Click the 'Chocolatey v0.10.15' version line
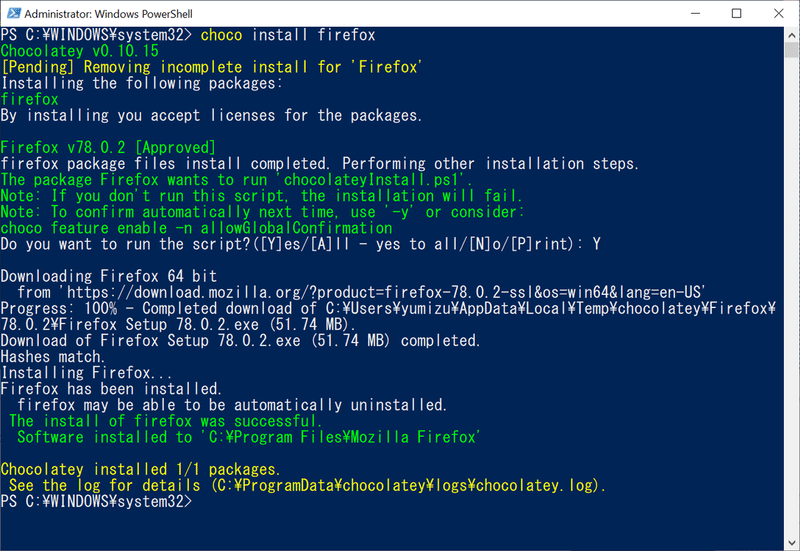Screen dimensions: 800x551 [x=80, y=51]
